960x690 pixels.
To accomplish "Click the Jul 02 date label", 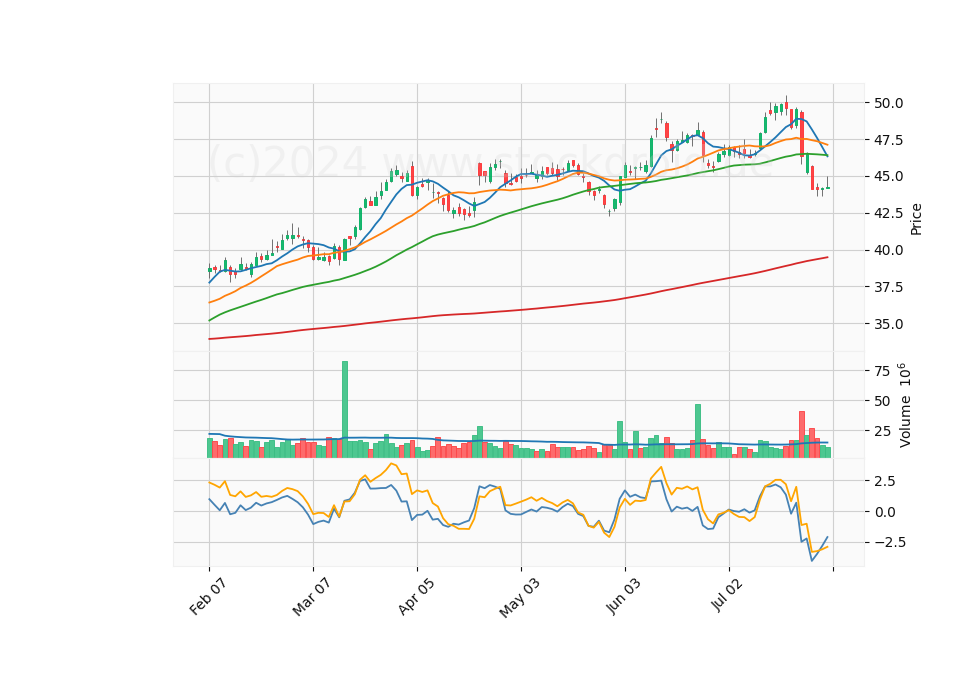I will pyautogui.click(x=727, y=594).
